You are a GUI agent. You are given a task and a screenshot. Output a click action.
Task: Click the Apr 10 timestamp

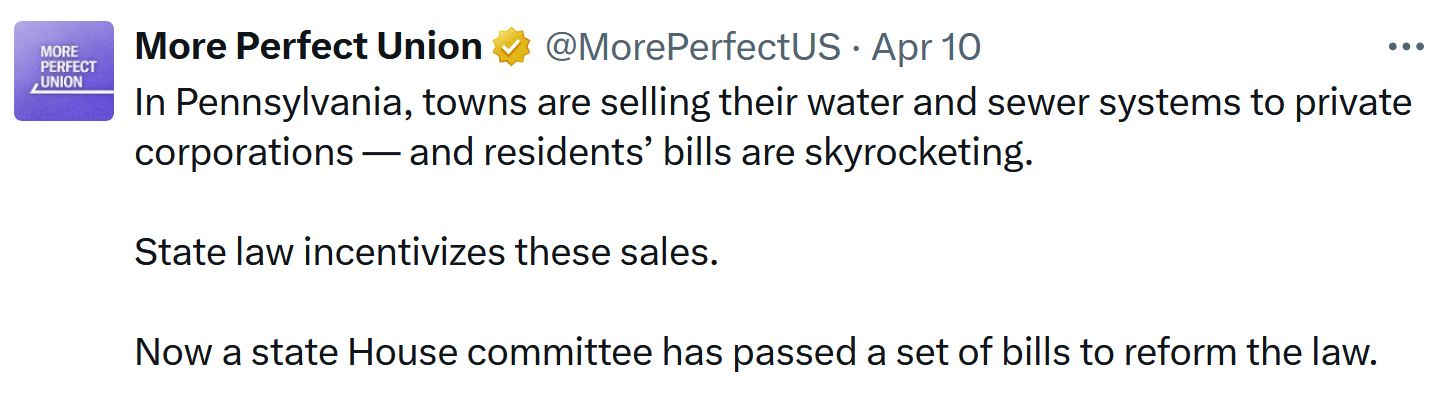click(x=926, y=47)
